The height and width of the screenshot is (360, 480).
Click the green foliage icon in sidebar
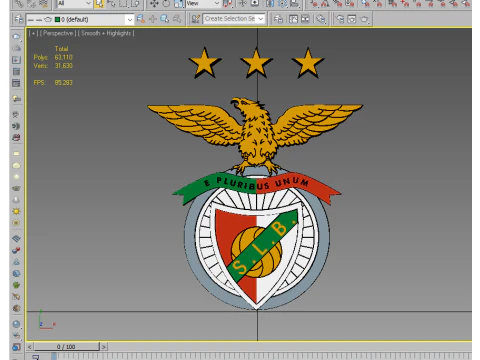pyautogui.click(x=16, y=285)
